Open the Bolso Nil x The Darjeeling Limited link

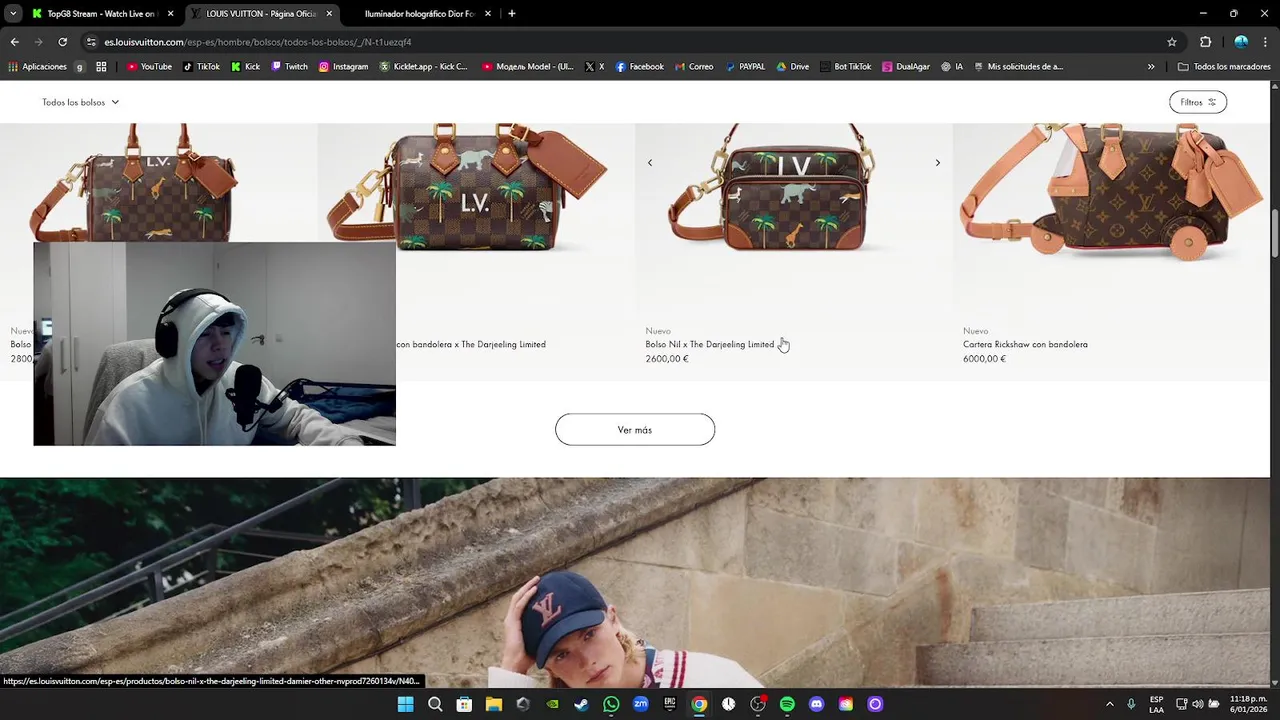pos(710,344)
